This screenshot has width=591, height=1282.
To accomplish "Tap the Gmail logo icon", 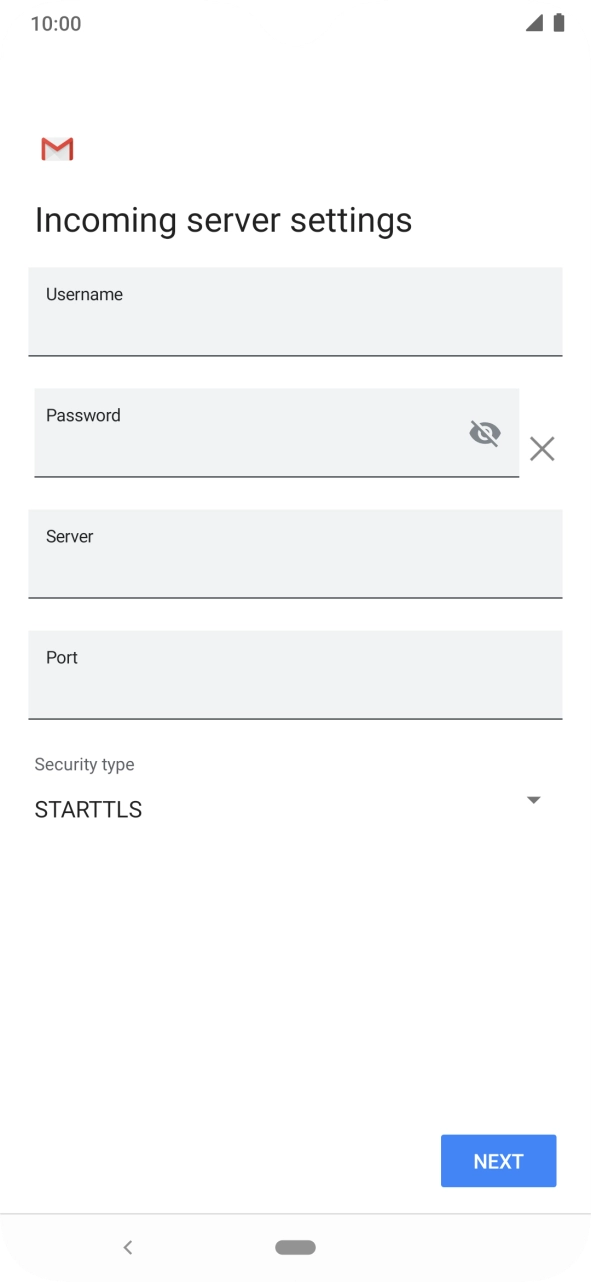I will [57, 149].
